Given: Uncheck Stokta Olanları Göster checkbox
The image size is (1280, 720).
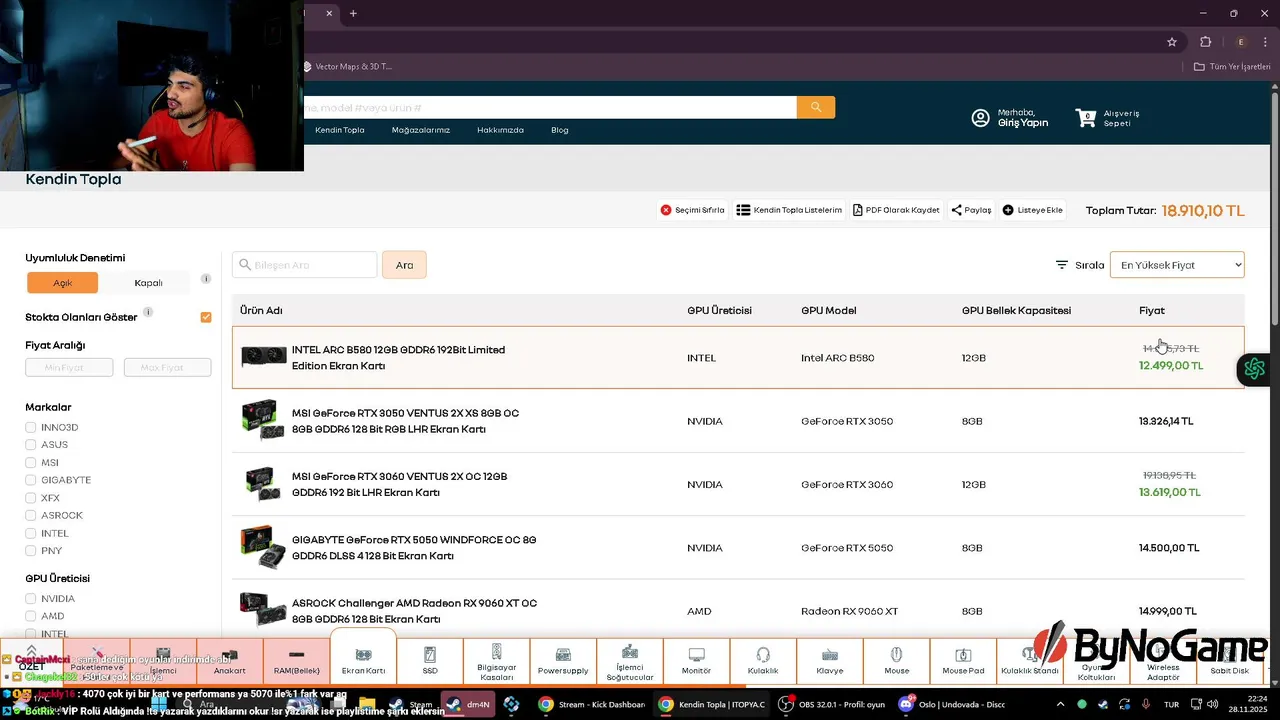Looking at the screenshot, I should [206, 317].
